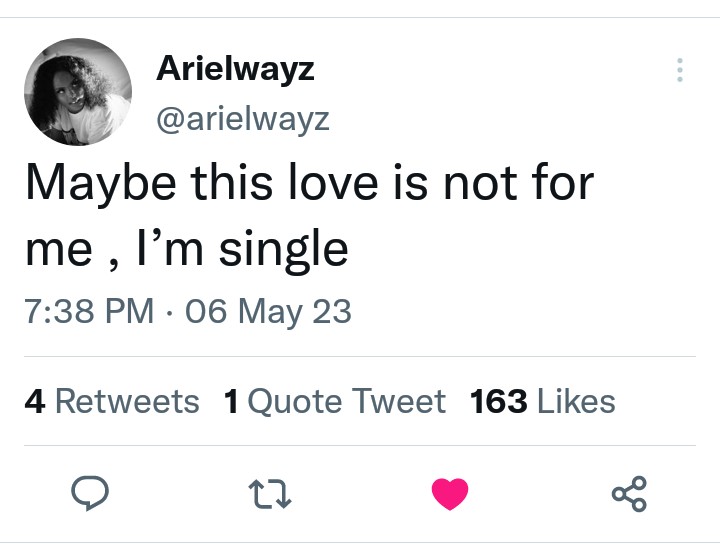Click the number 163 in likes count
Viewport: 720px width, 544px height.
coord(498,402)
